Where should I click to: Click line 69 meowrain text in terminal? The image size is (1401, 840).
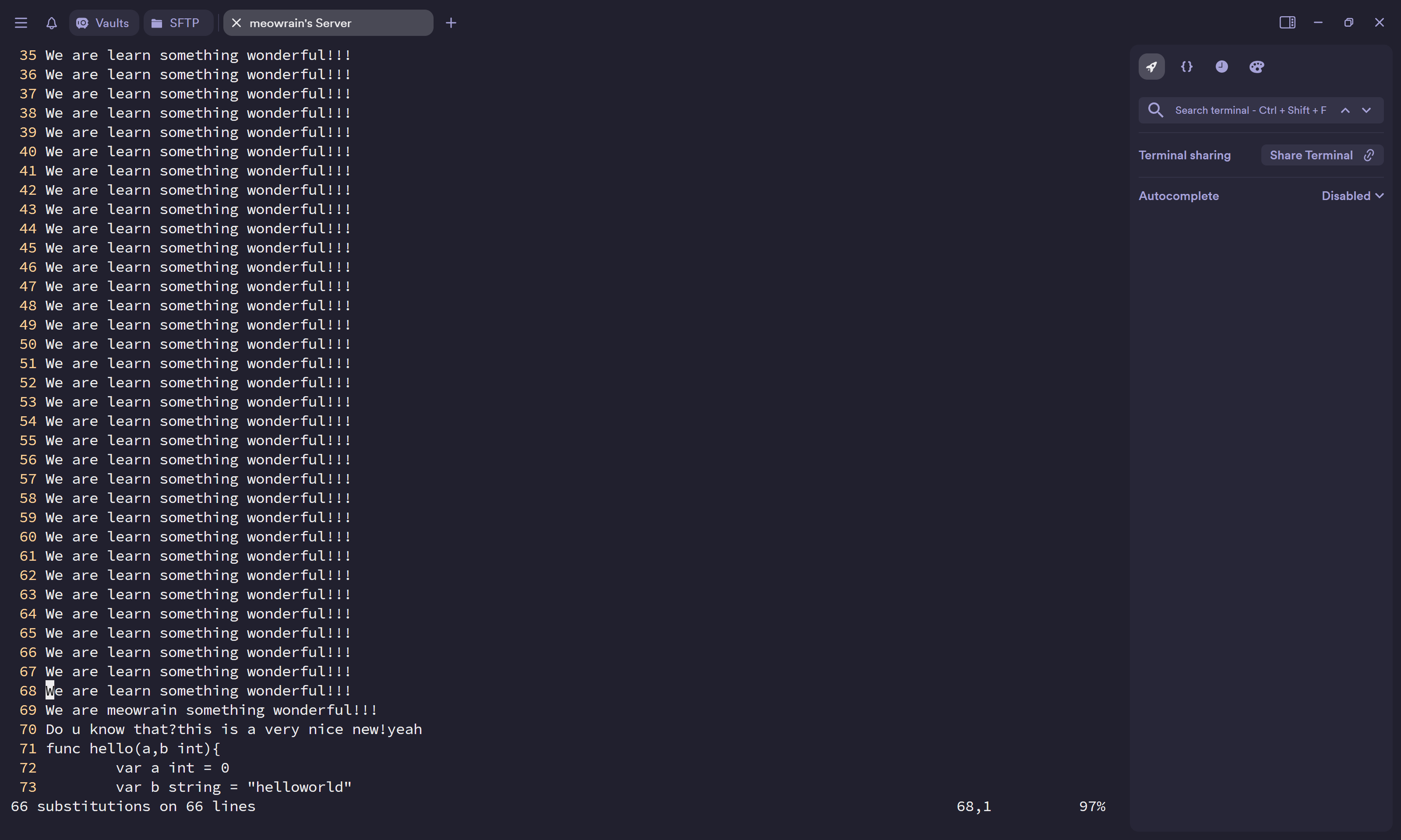[x=141, y=710]
